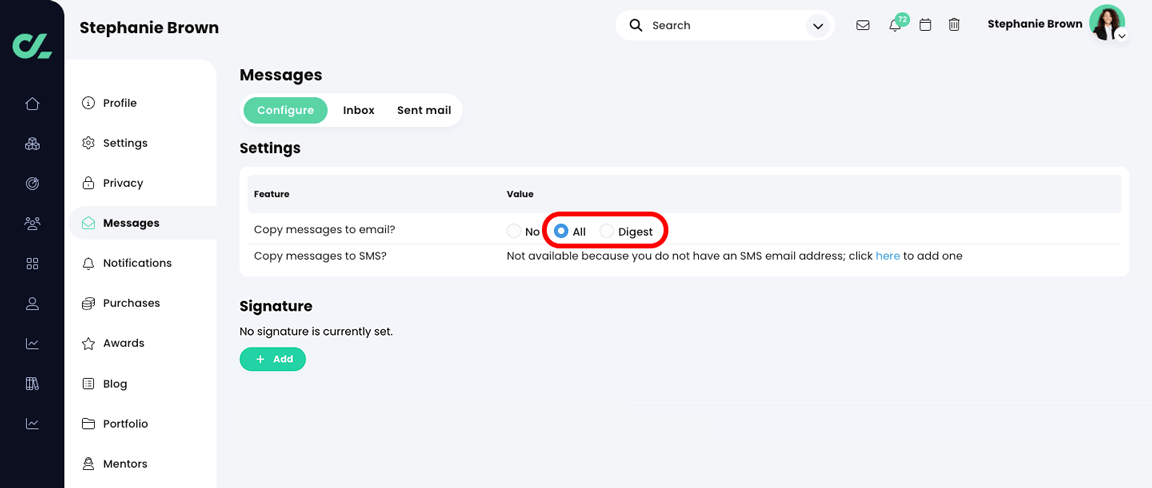Open Blog in sidebar menu
Image resolution: width=1152 pixels, height=488 pixels.
click(115, 384)
